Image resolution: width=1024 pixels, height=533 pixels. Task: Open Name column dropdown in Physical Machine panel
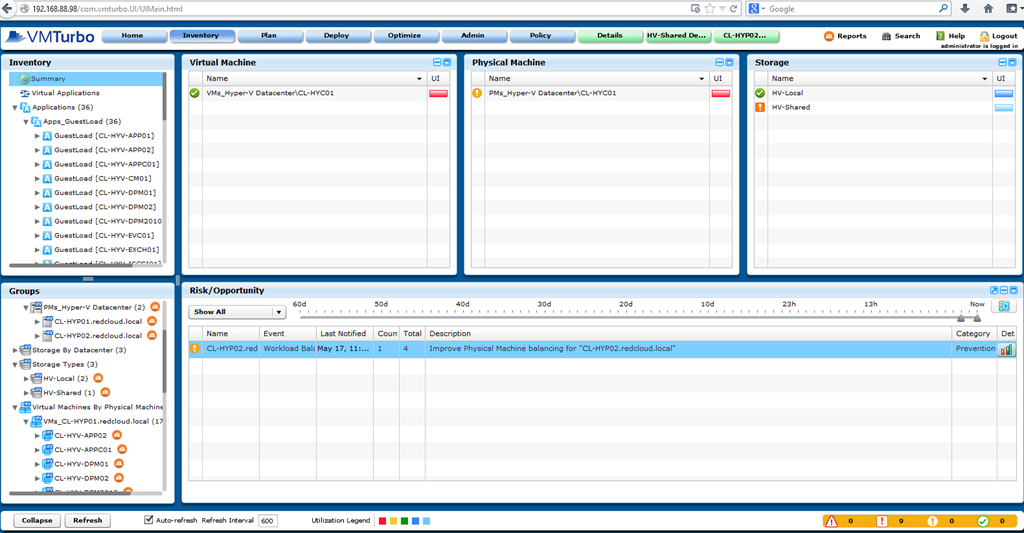click(x=702, y=78)
